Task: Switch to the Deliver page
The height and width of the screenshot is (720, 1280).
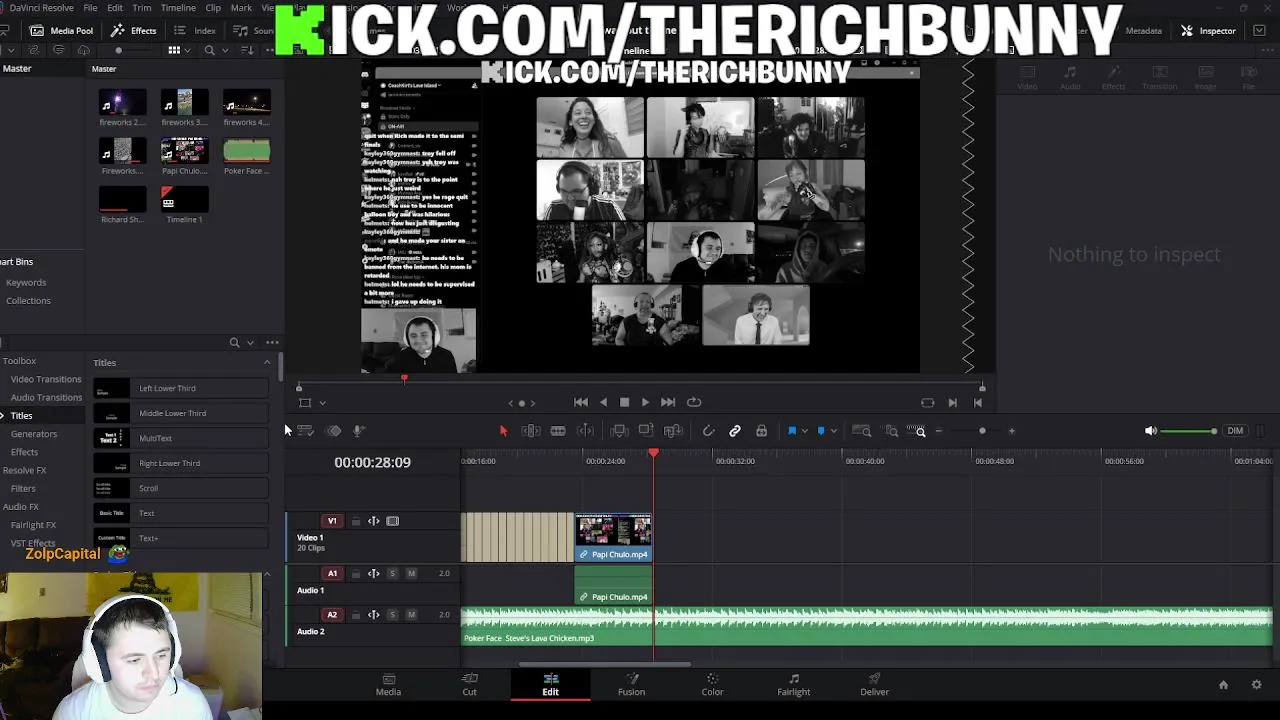Action: click(x=874, y=684)
